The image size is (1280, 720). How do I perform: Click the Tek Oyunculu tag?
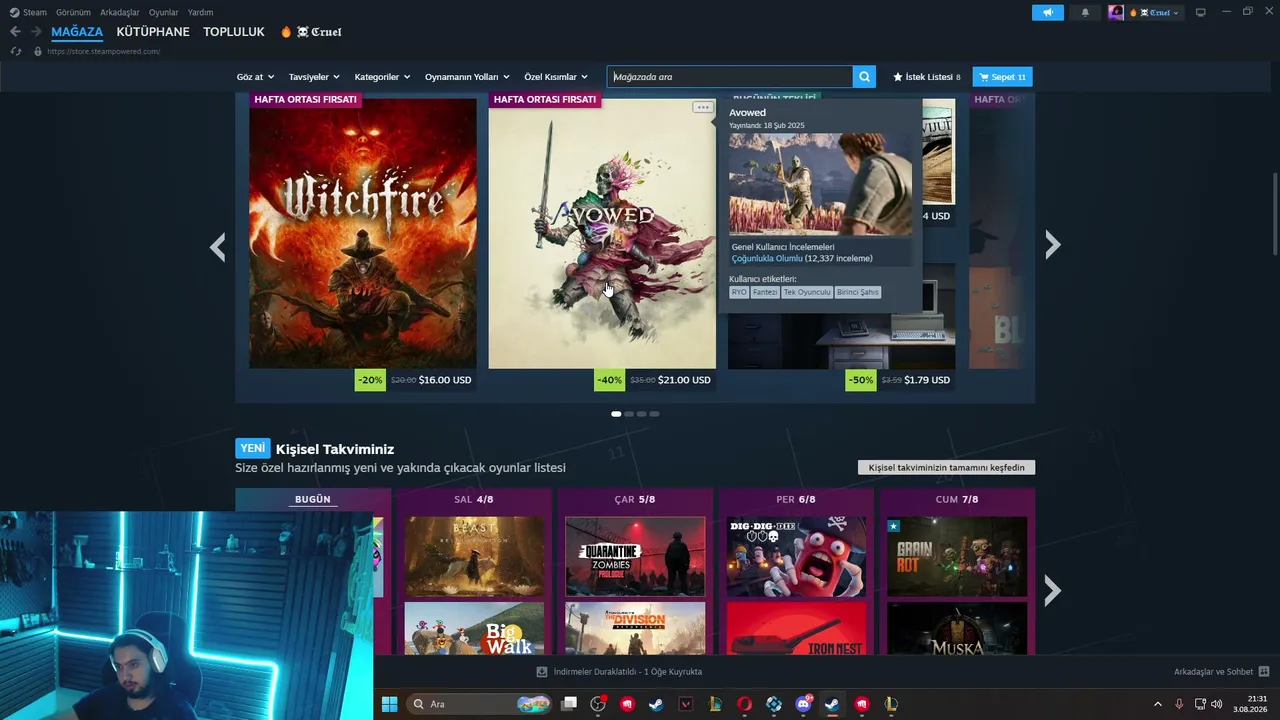pos(807,292)
